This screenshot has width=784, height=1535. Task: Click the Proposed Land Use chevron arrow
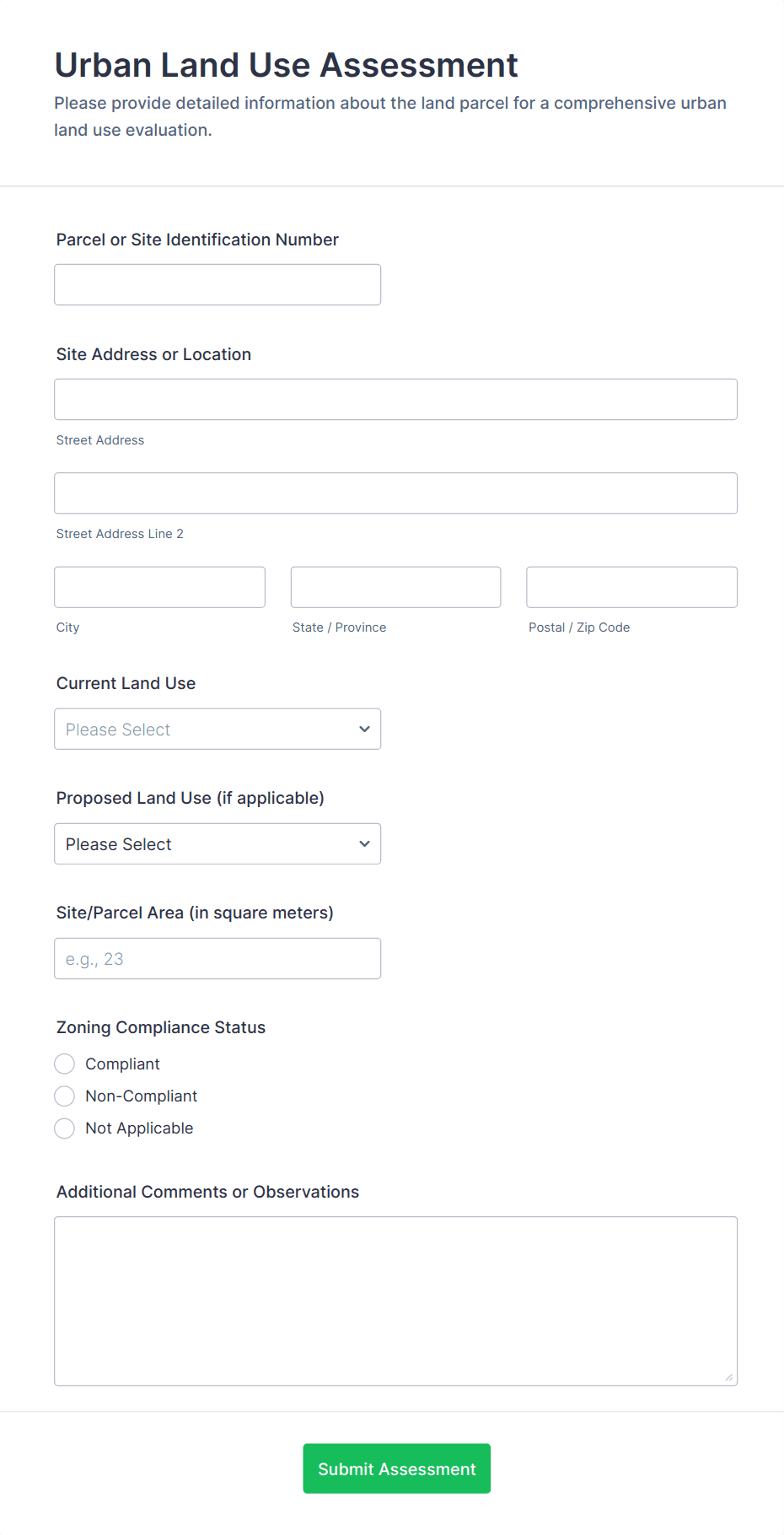364,844
